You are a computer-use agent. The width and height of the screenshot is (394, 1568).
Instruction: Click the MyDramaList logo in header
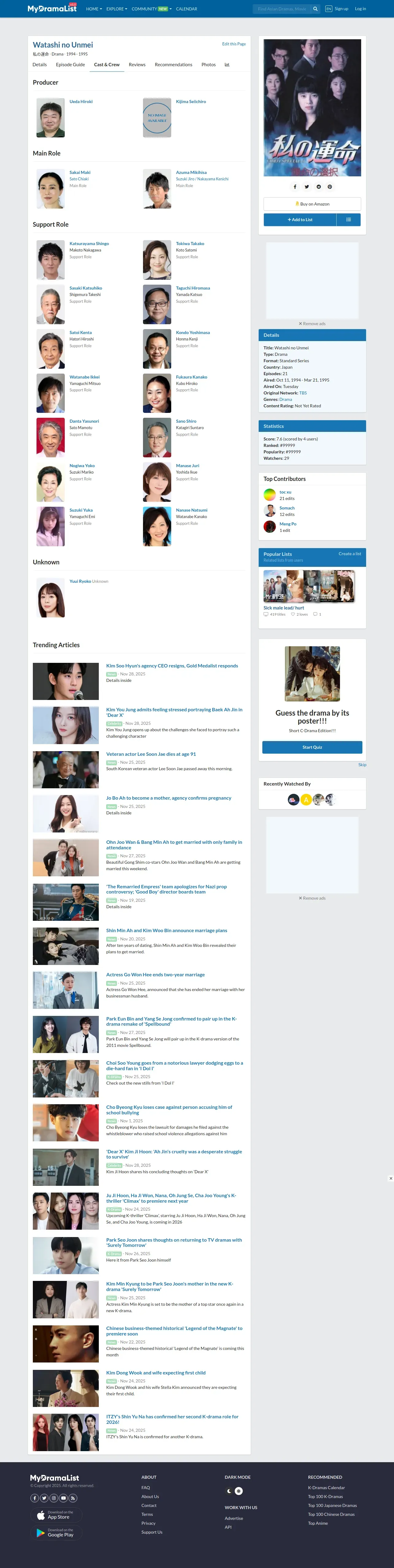click(52, 9)
